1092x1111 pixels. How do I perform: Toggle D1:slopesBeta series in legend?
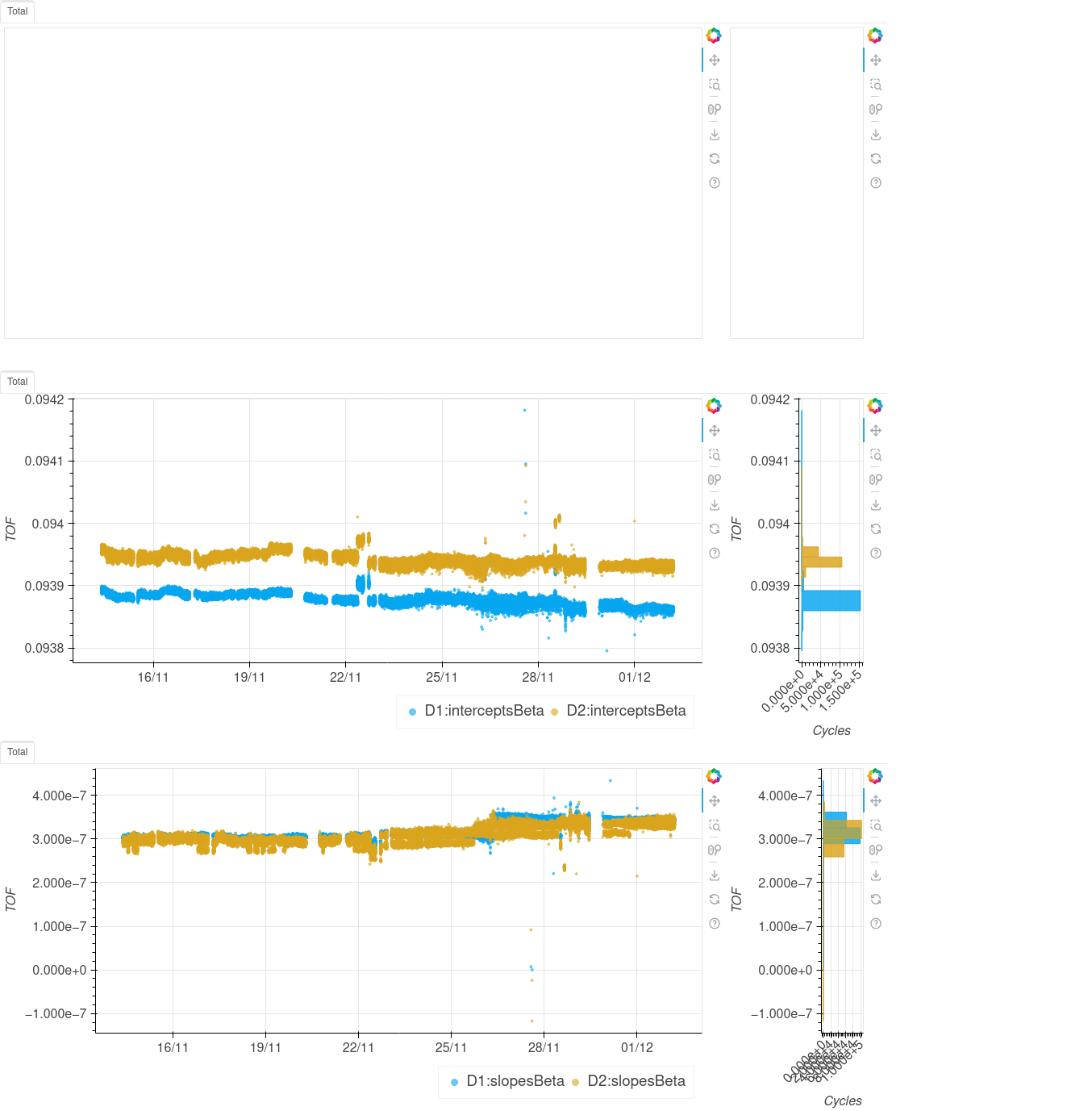[x=515, y=1081]
